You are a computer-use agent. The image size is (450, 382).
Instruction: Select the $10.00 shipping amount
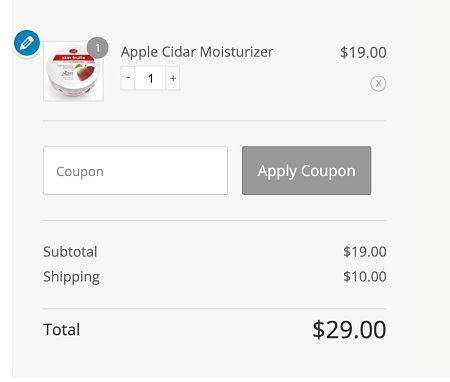click(365, 277)
